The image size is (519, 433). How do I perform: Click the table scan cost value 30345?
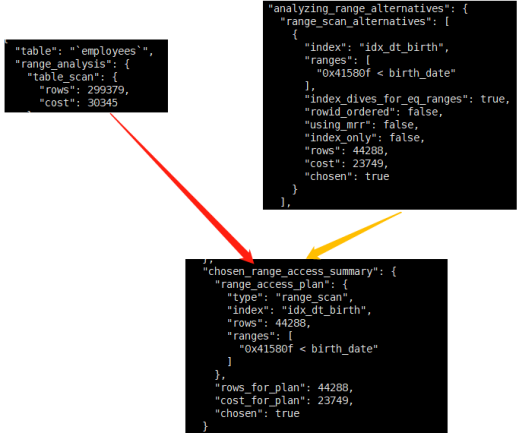pos(102,103)
